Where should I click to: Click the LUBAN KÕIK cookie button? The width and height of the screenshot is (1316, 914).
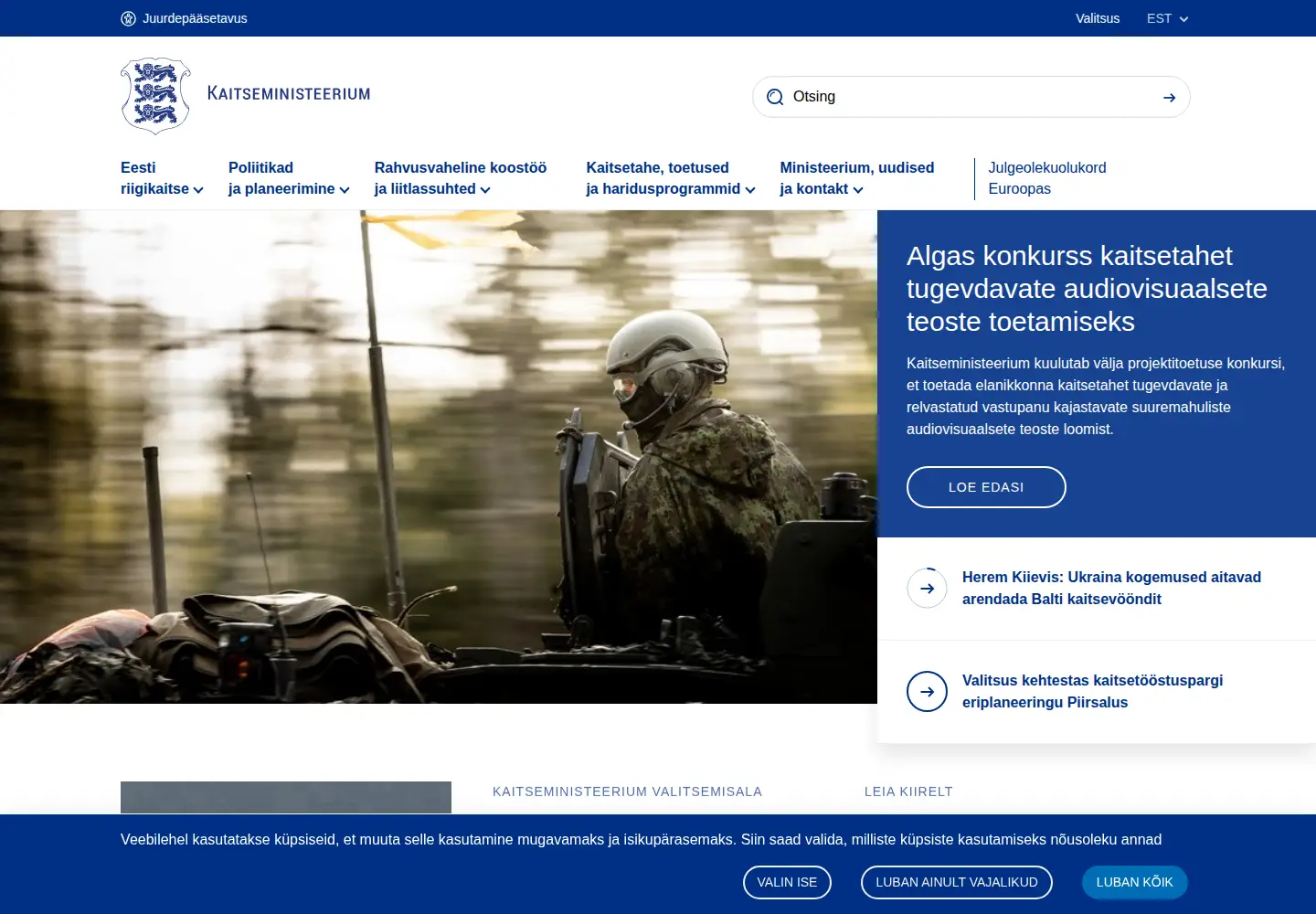pyautogui.click(x=1134, y=882)
